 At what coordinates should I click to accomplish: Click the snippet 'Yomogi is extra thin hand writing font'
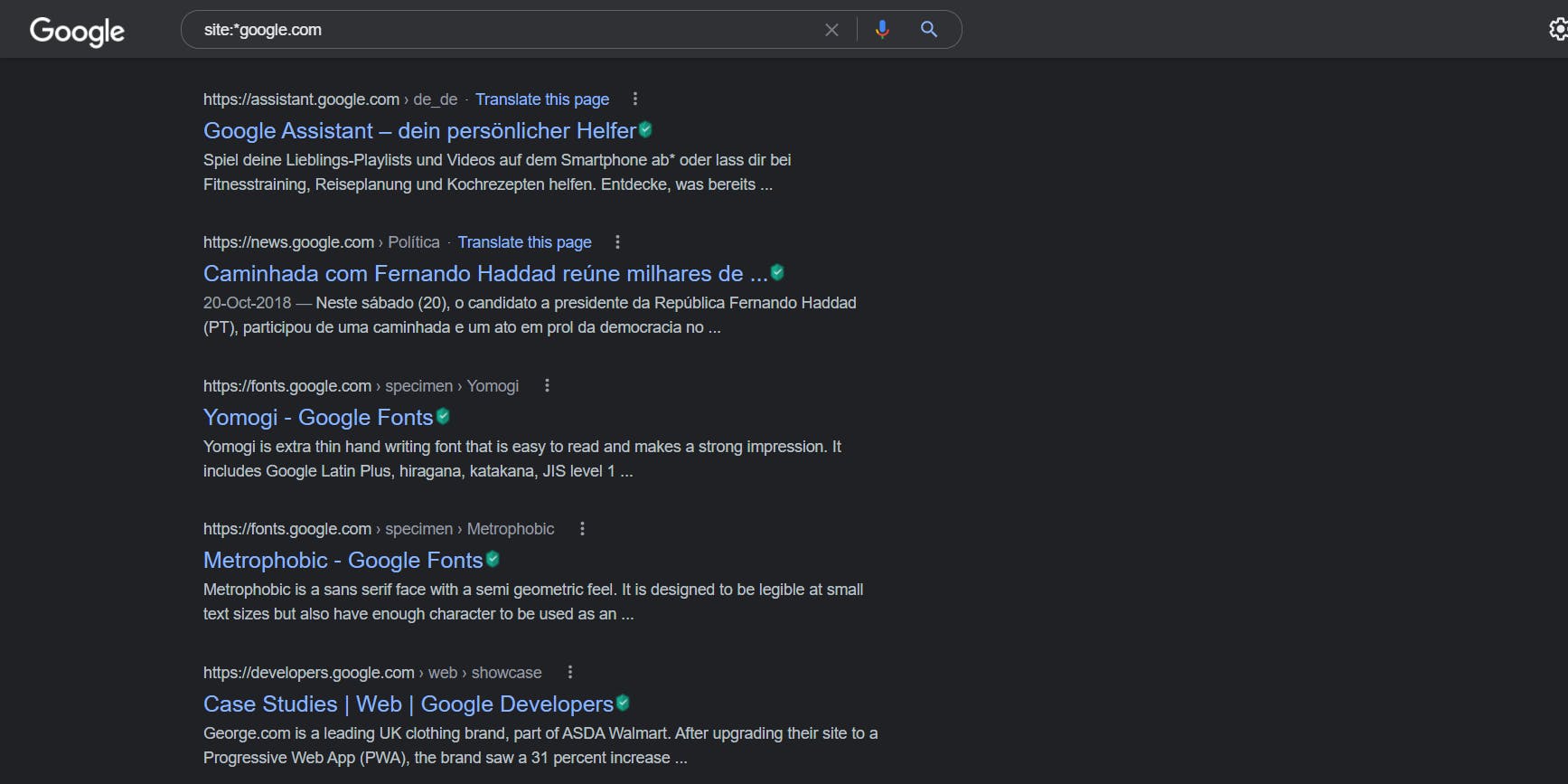click(x=522, y=458)
